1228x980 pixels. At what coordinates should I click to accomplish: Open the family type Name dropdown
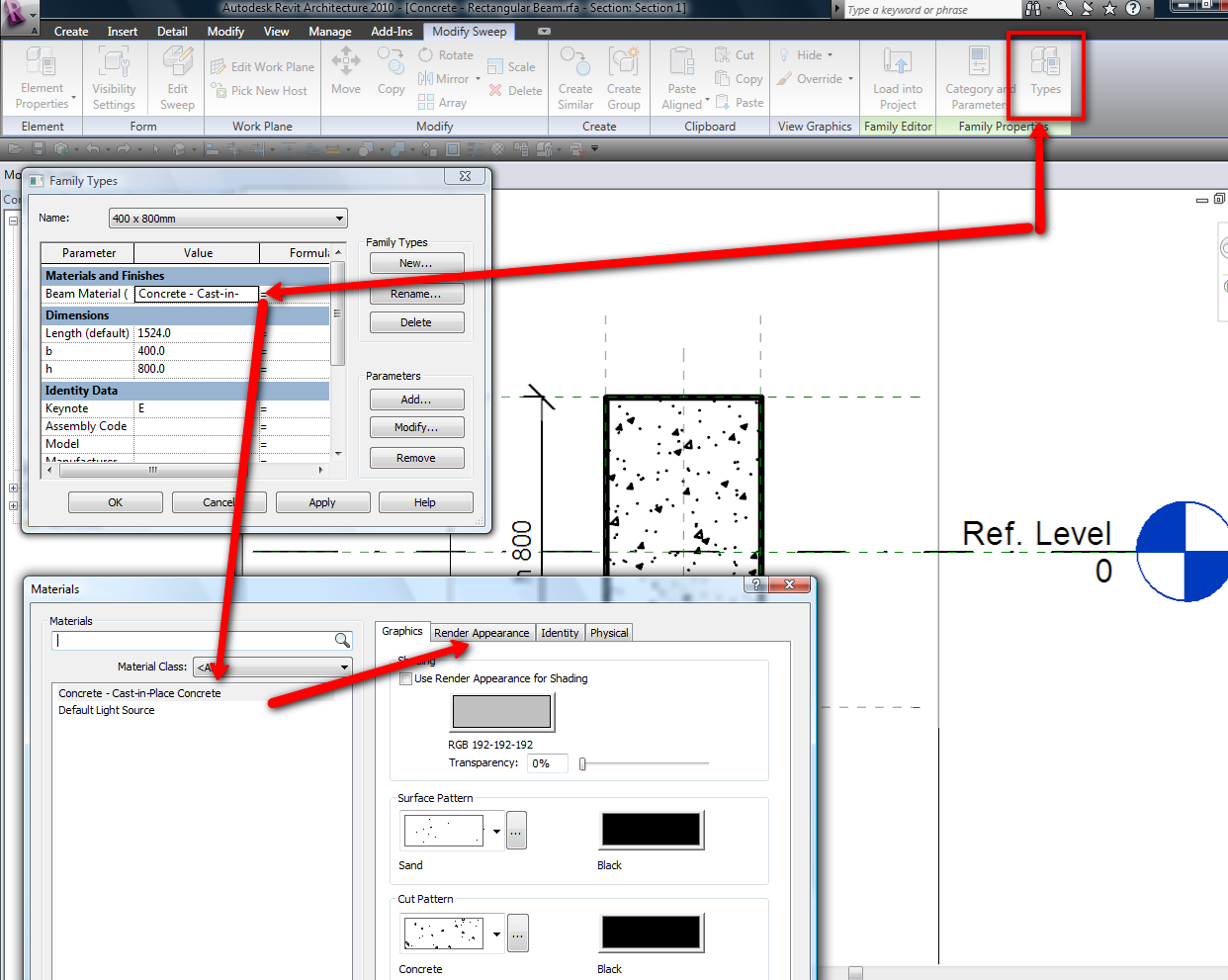point(339,219)
